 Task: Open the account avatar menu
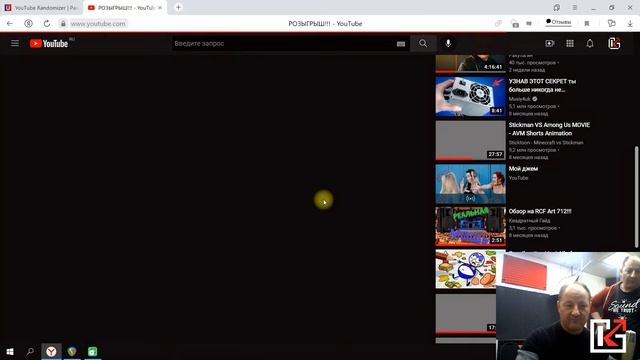pos(614,43)
